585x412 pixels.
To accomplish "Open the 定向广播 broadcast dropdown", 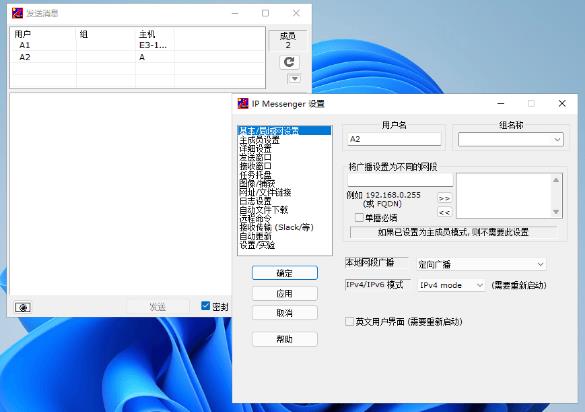I will 481,264.
